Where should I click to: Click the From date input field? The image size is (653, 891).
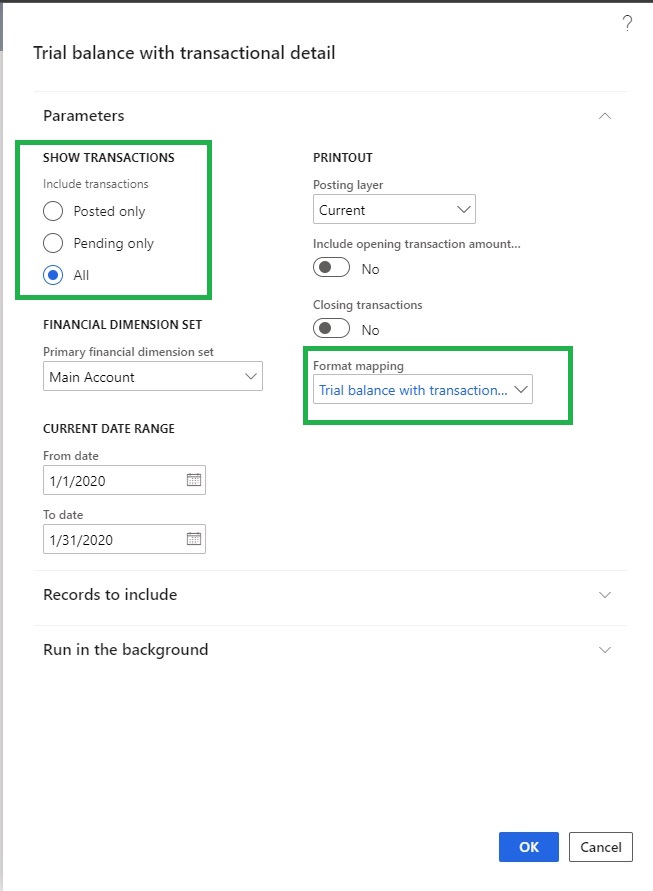(x=112, y=480)
